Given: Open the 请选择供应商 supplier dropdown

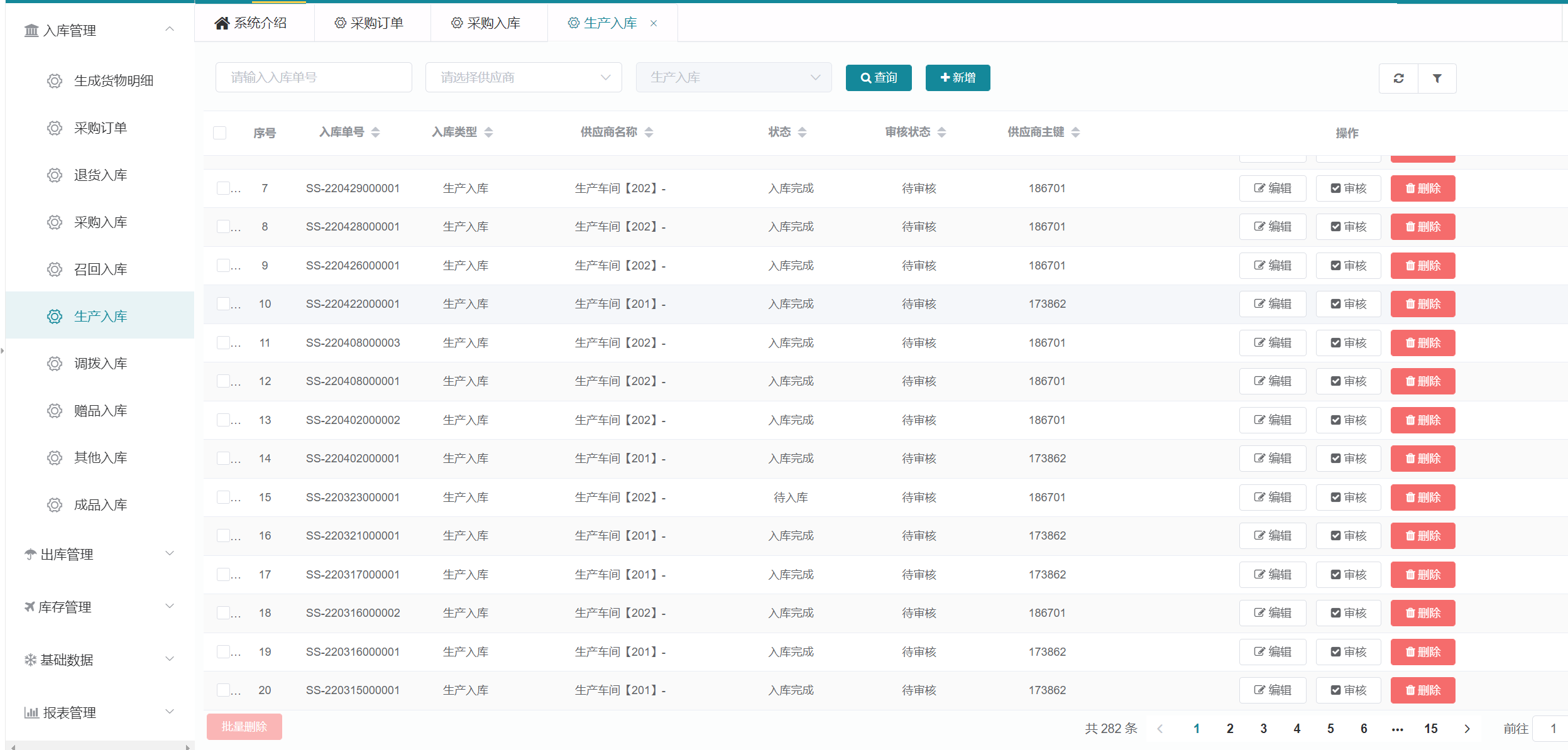Looking at the screenshot, I should tap(524, 77).
